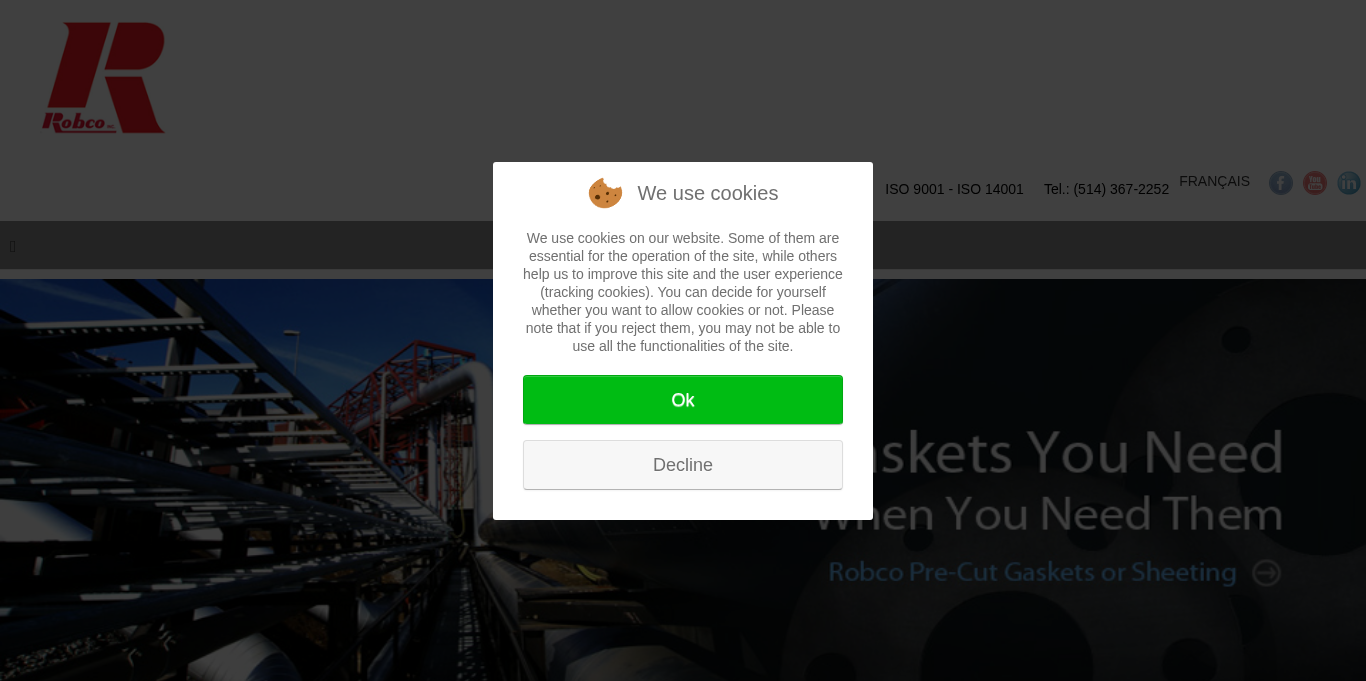1366x681 pixels.
Task: Decline cookies in the dialog
Action: (x=683, y=465)
